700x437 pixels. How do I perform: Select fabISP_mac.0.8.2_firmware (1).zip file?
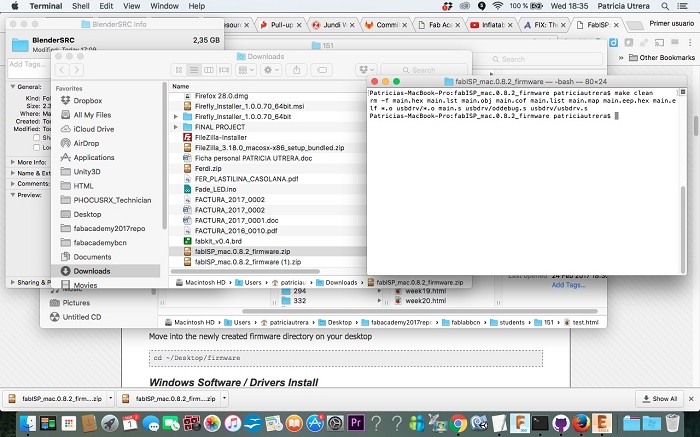(248, 262)
